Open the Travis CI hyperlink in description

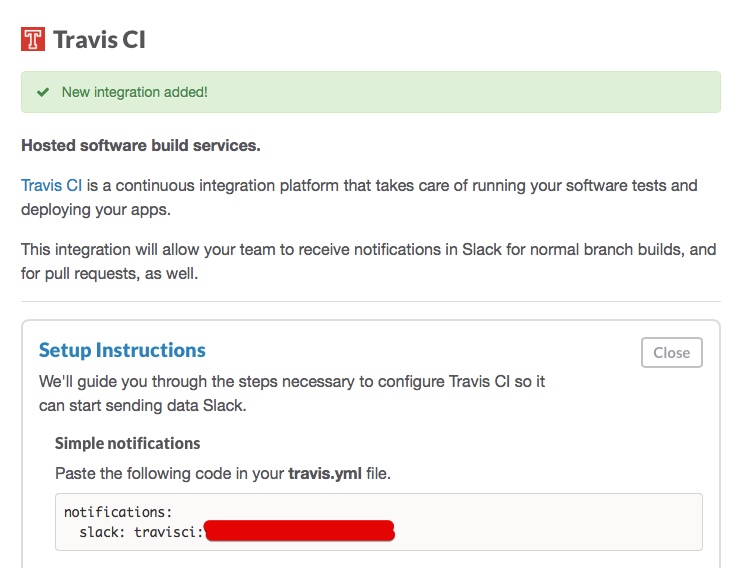click(52, 185)
